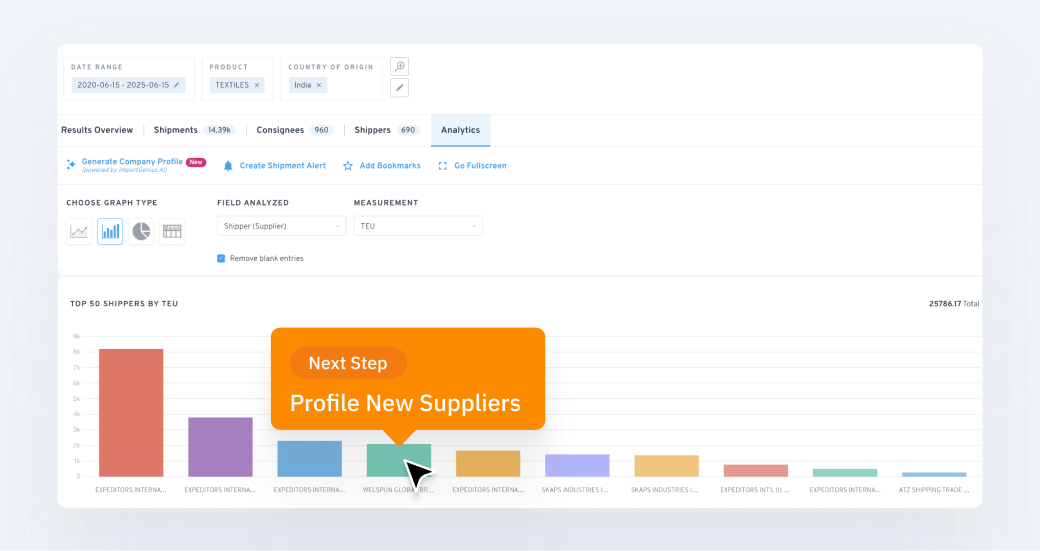Click the star icon for bookmarks

click(x=348, y=166)
